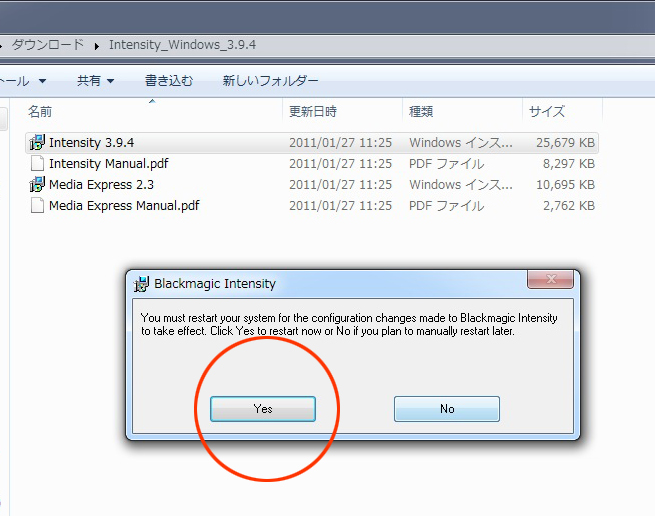Close the Blackmagic Intensity dialog
The image size is (655, 516).
coord(550,279)
